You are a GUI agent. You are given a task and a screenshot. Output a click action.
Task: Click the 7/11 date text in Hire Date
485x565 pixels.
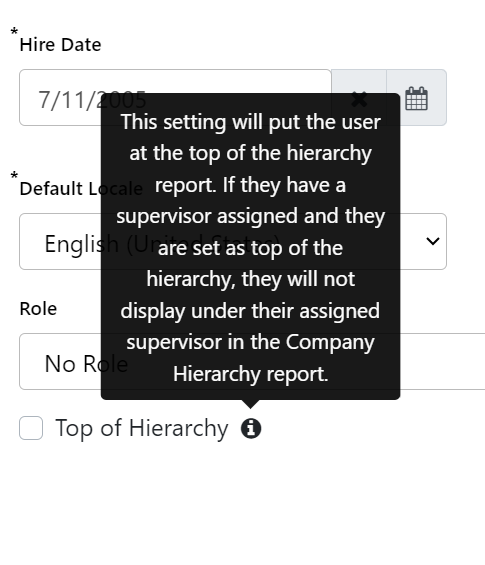(68, 100)
